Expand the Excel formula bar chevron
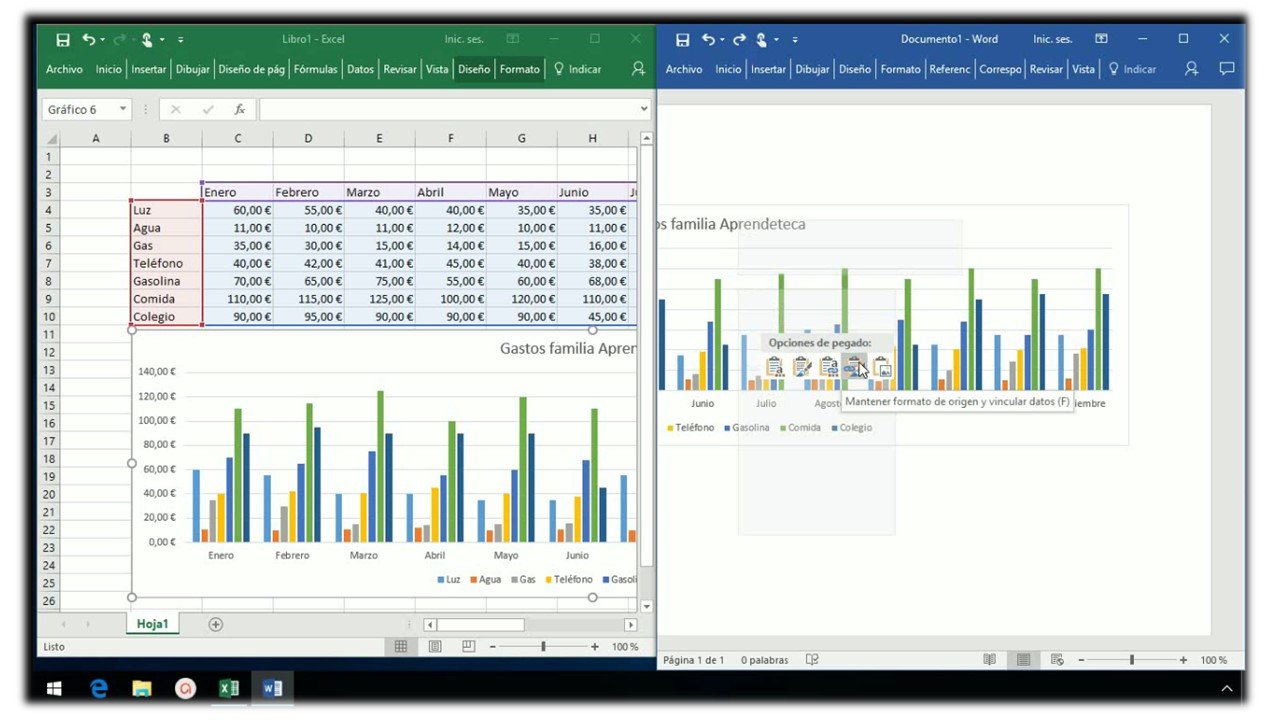The width and height of the screenshot is (1280, 720). pos(646,109)
